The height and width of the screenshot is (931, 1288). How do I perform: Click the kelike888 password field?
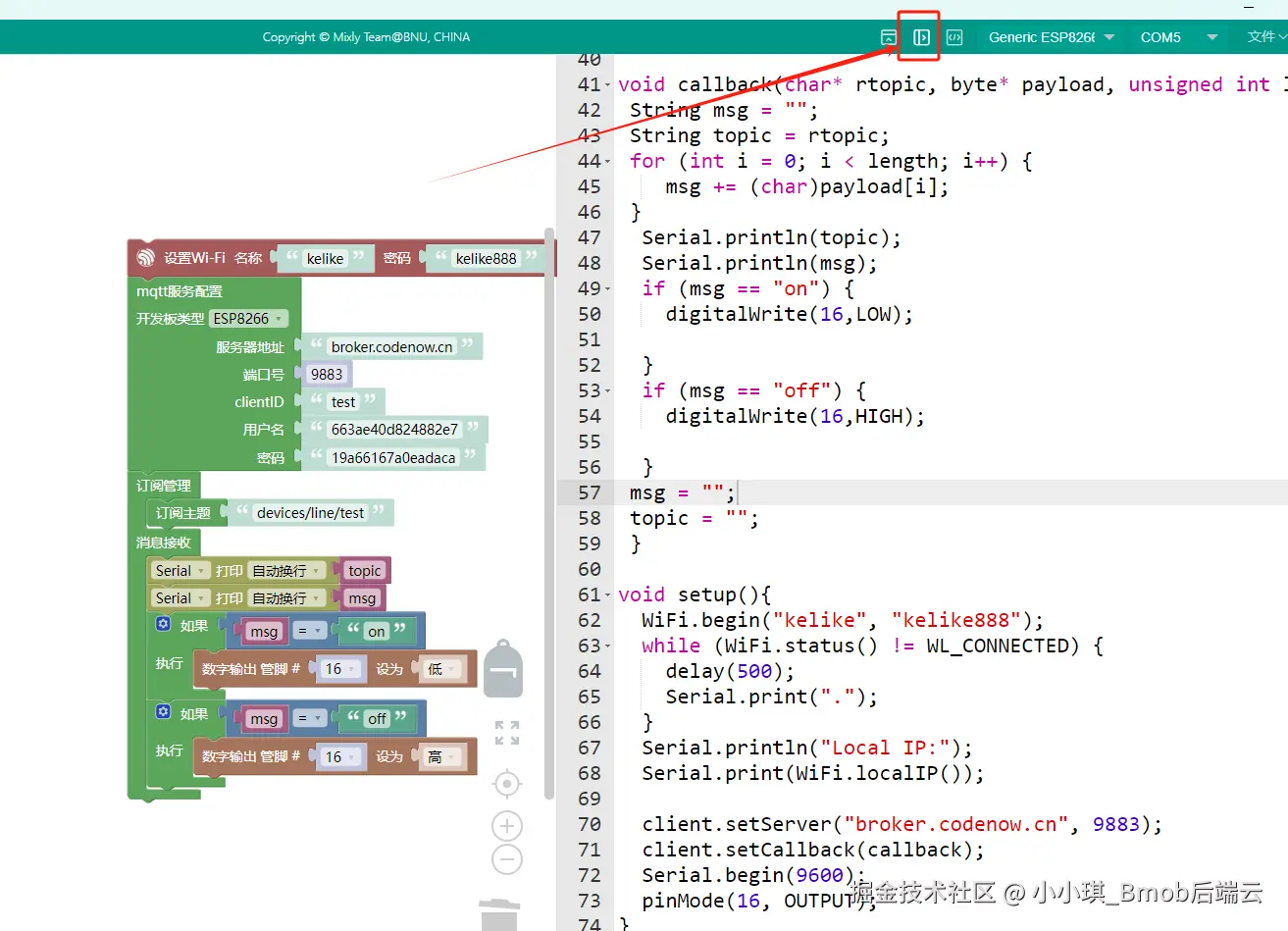487,258
